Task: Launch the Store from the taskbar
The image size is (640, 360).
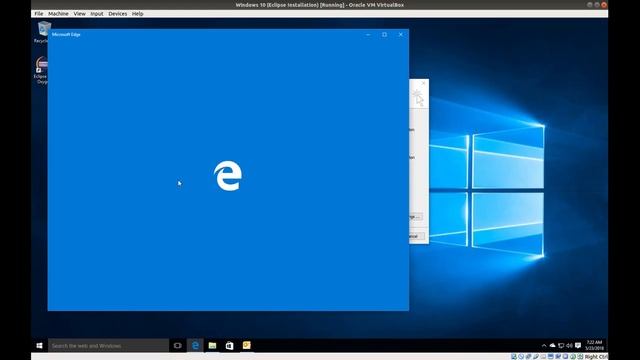Action: [x=229, y=345]
